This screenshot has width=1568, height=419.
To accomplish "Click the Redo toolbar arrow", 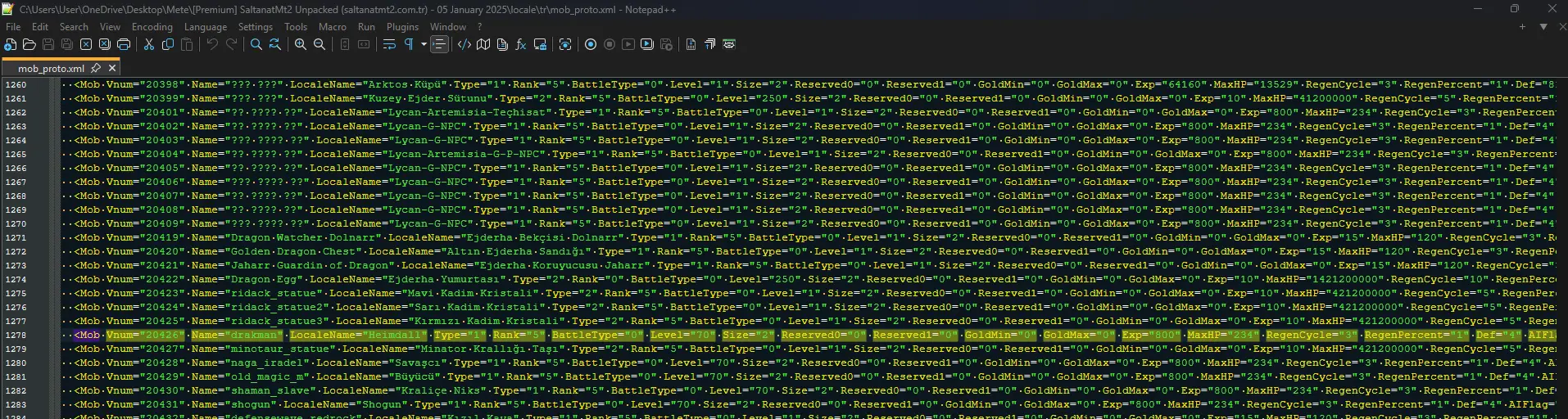I will click(x=231, y=44).
